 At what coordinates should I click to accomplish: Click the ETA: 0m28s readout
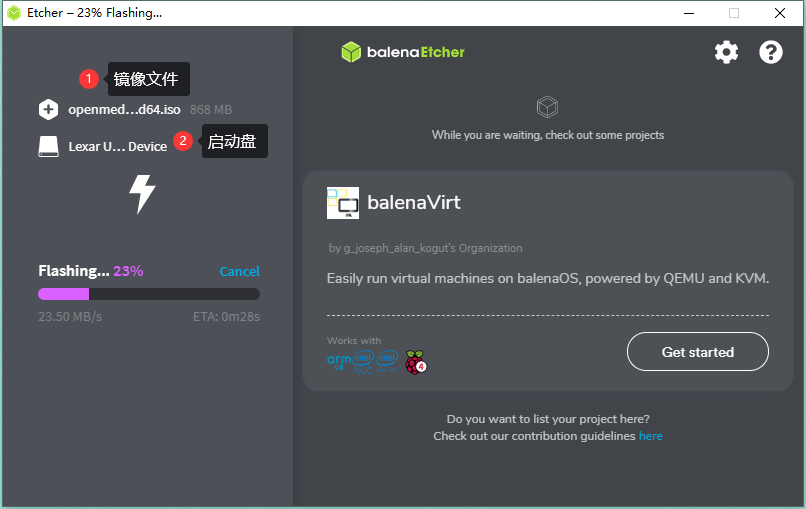tap(226, 317)
